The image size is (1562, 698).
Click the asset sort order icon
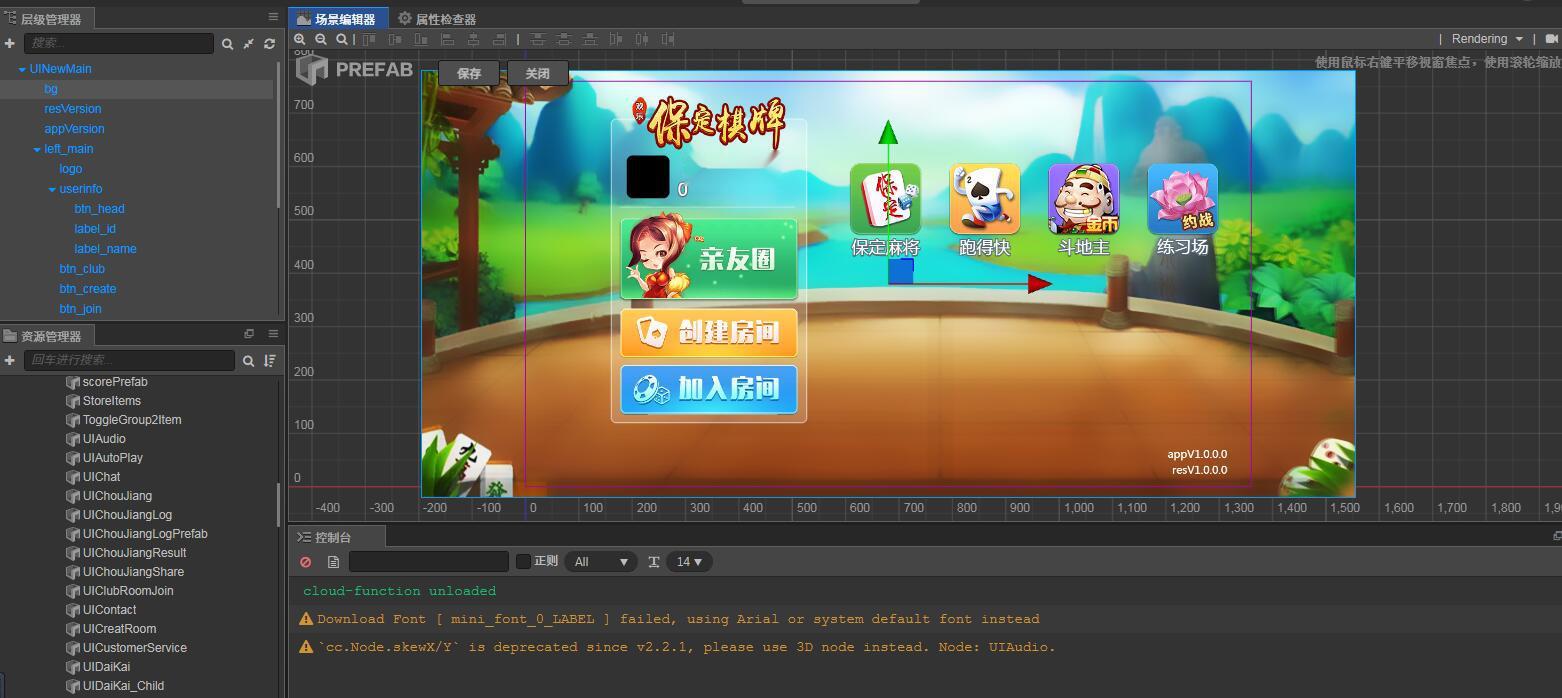coord(269,360)
